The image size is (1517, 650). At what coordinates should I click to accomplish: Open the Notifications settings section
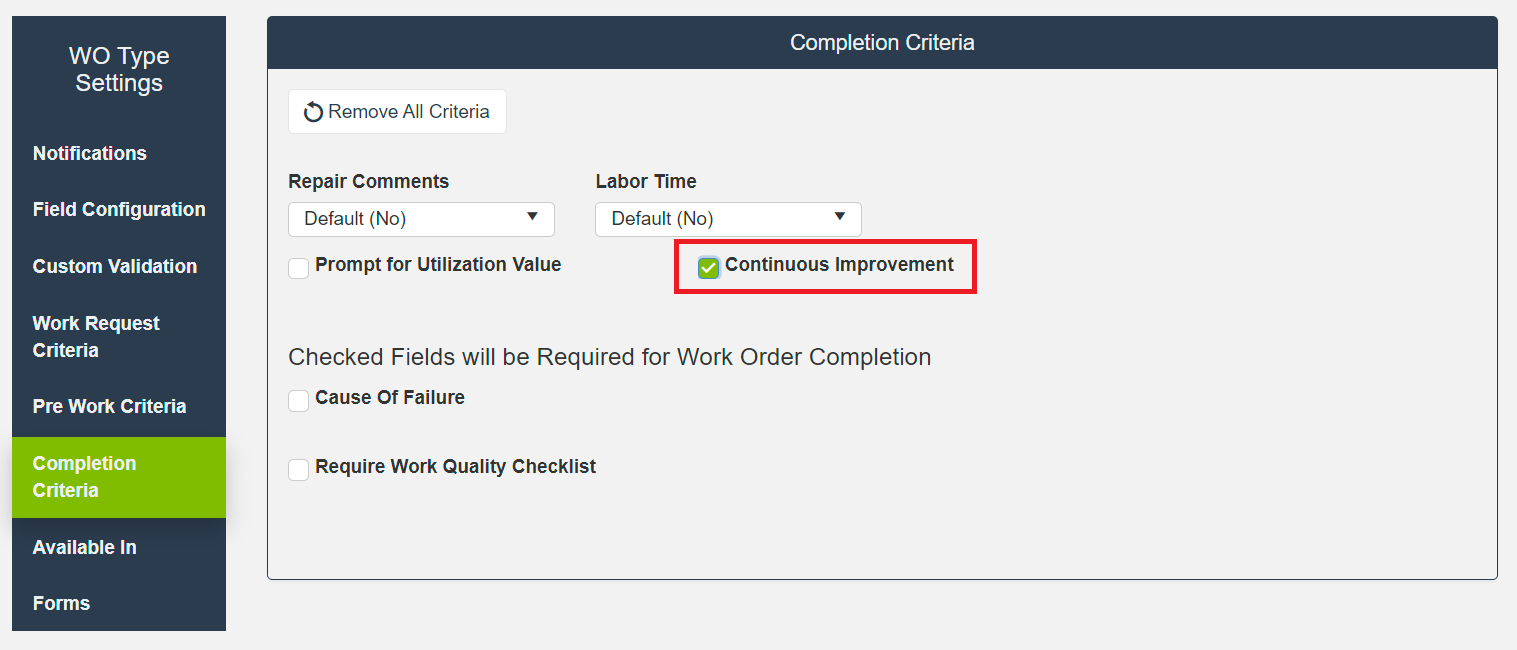(x=90, y=153)
